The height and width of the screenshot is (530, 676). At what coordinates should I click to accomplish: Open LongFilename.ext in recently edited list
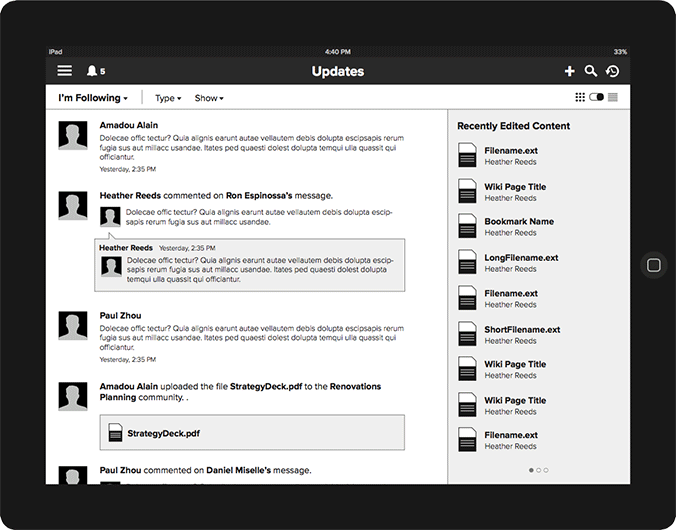521,258
